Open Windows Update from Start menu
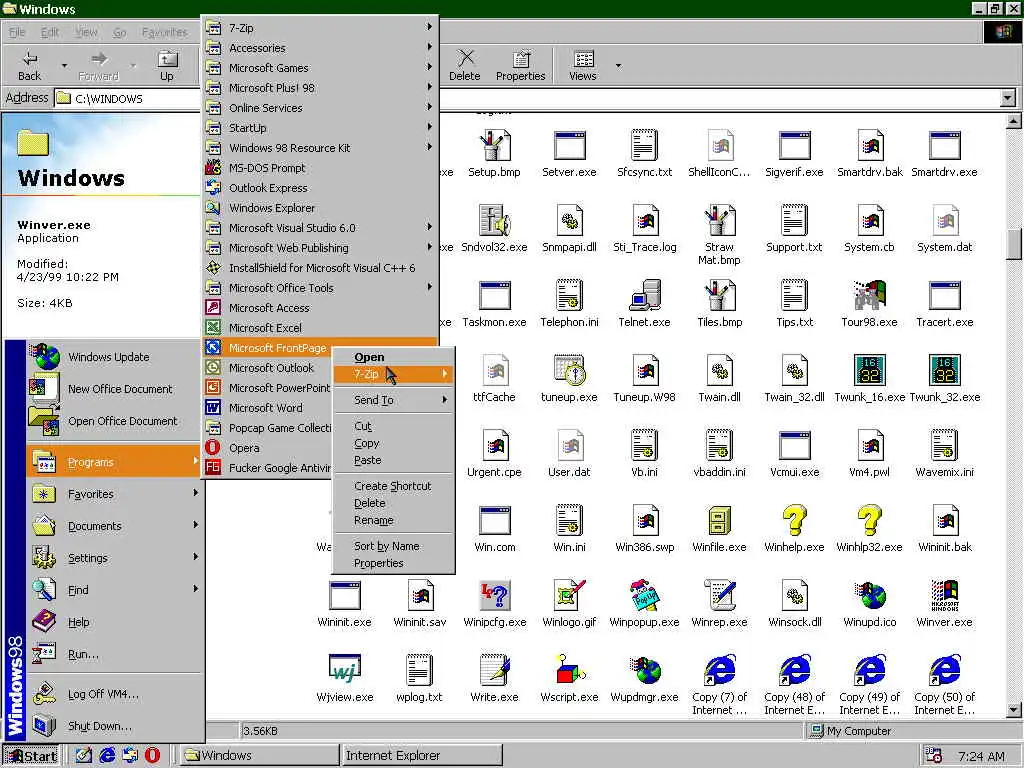 pos(115,357)
